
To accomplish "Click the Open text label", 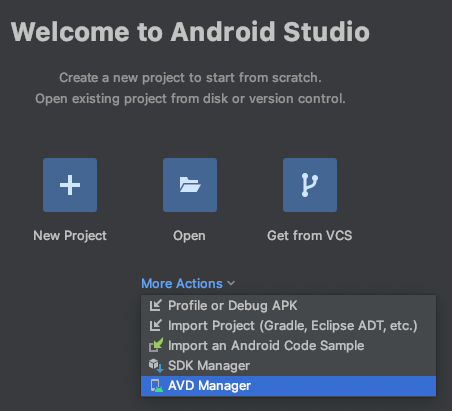I will pyautogui.click(x=189, y=236).
